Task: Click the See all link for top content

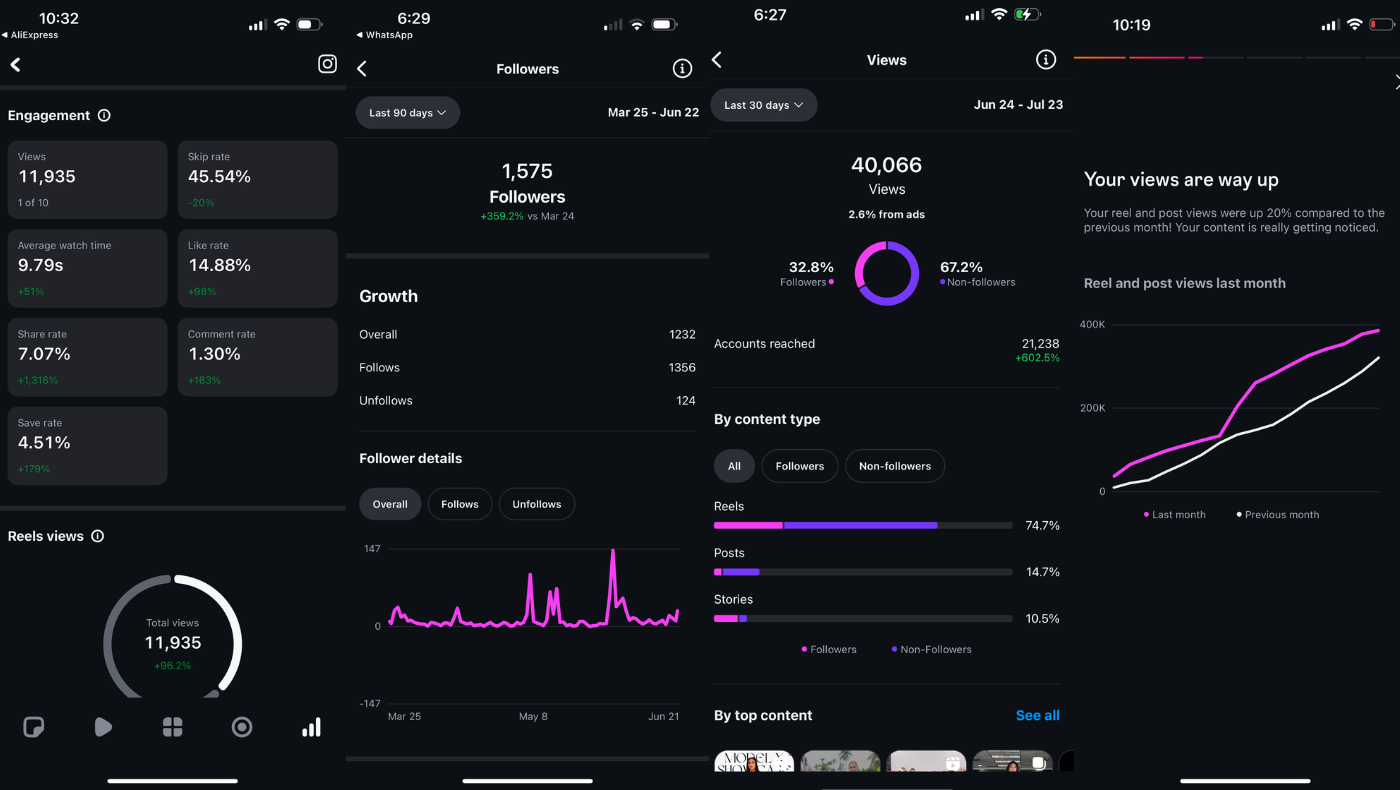Action: click(1037, 715)
